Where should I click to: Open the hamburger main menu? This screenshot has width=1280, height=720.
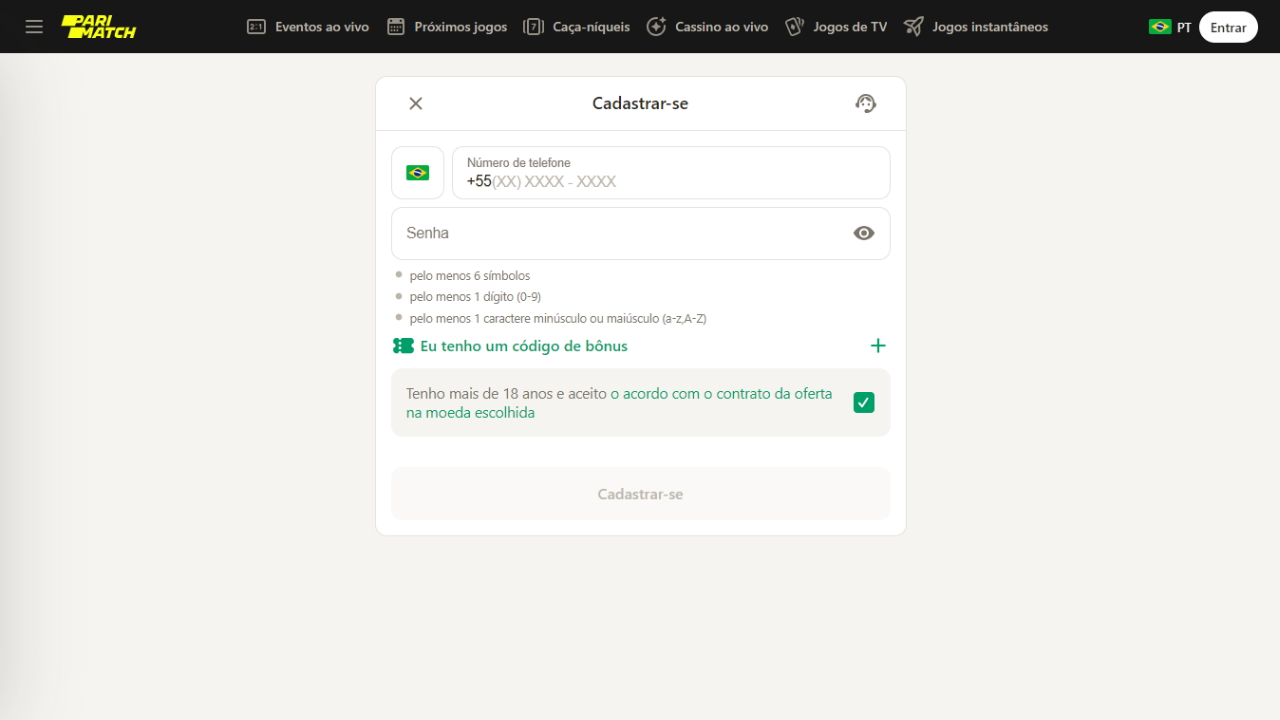click(34, 27)
